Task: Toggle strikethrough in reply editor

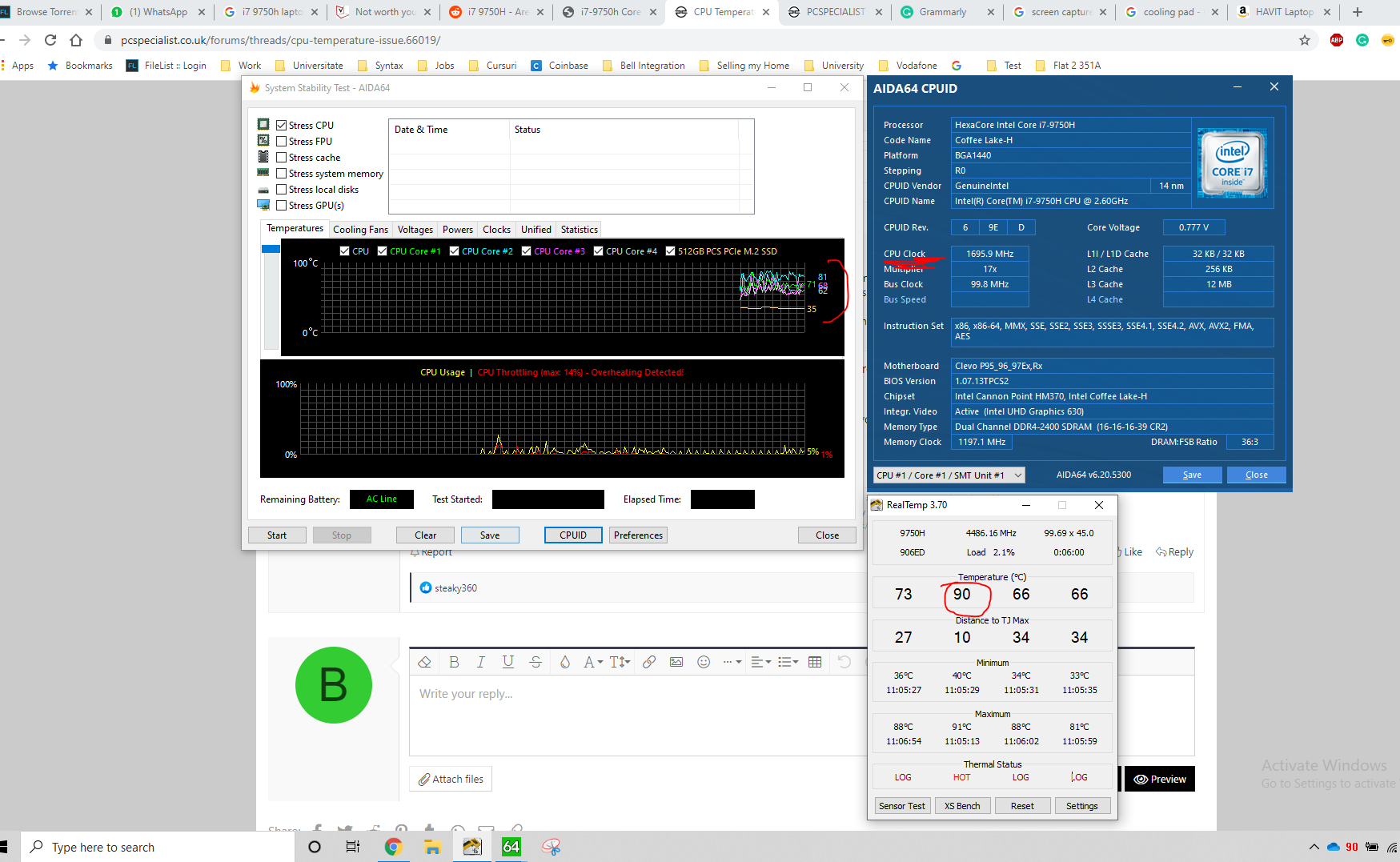Action: (536, 662)
